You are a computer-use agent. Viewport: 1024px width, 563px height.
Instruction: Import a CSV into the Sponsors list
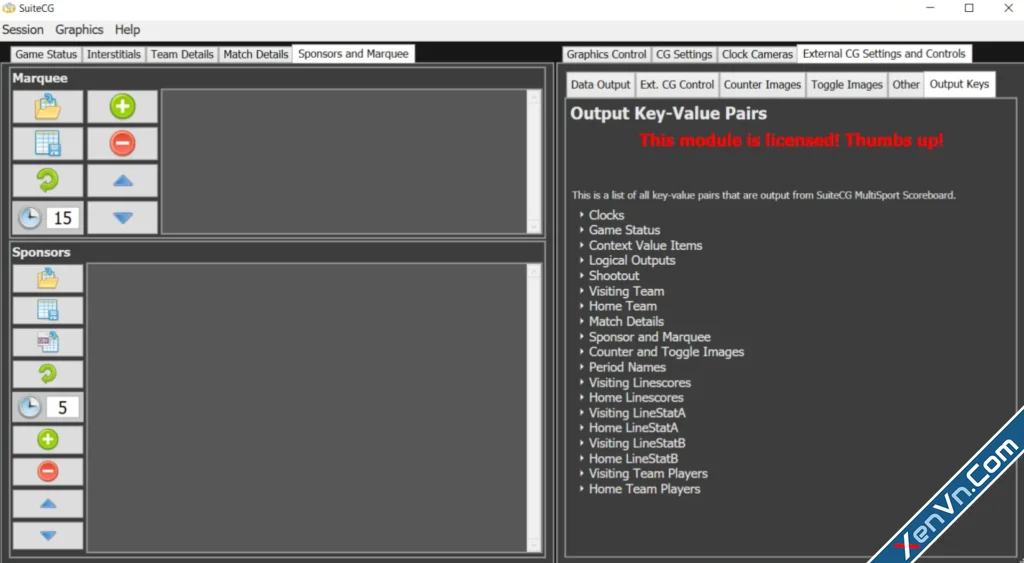pyautogui.click(x=48, y=342)
